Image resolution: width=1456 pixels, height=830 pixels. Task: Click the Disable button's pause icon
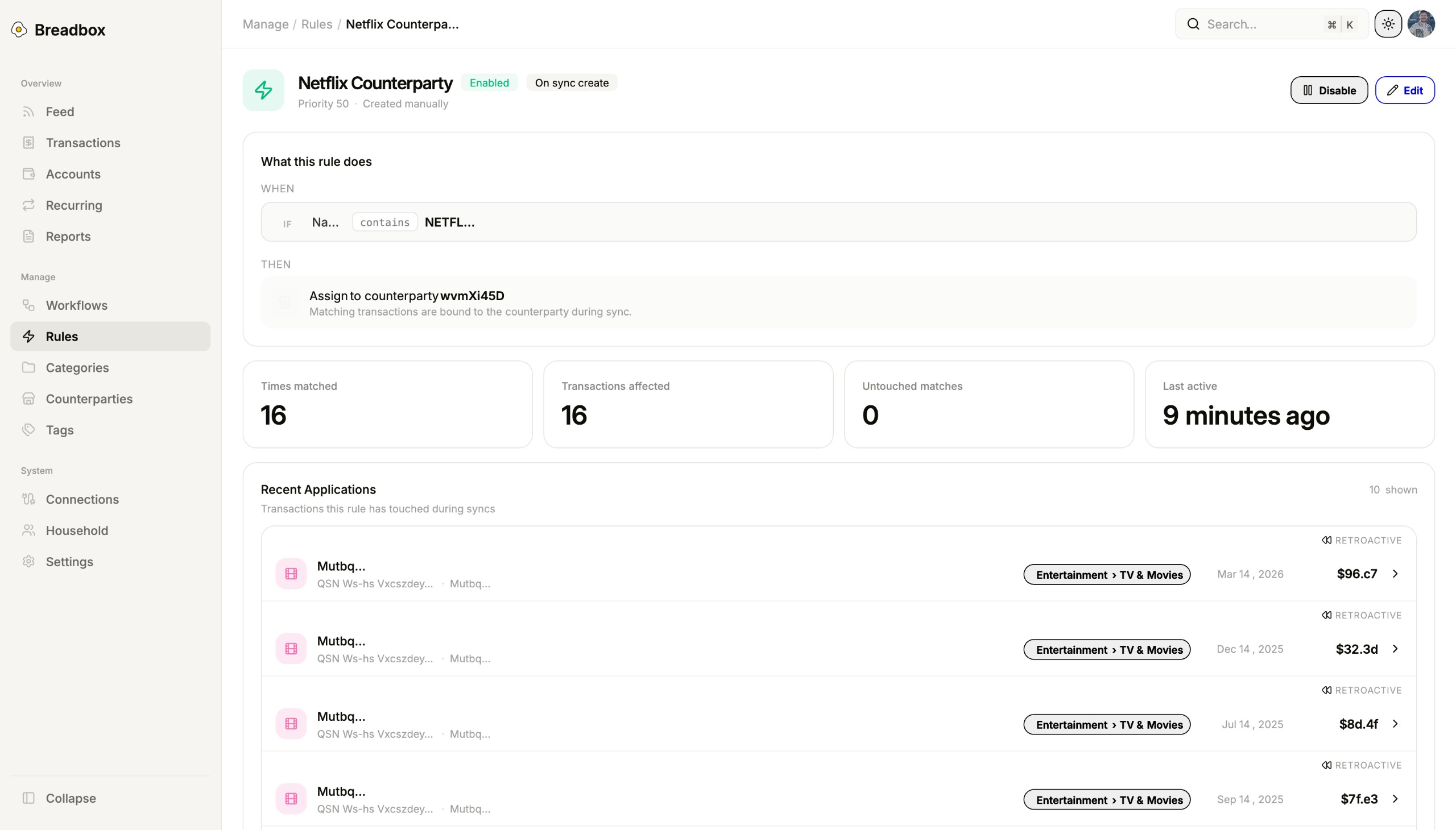coord(1308,90)
